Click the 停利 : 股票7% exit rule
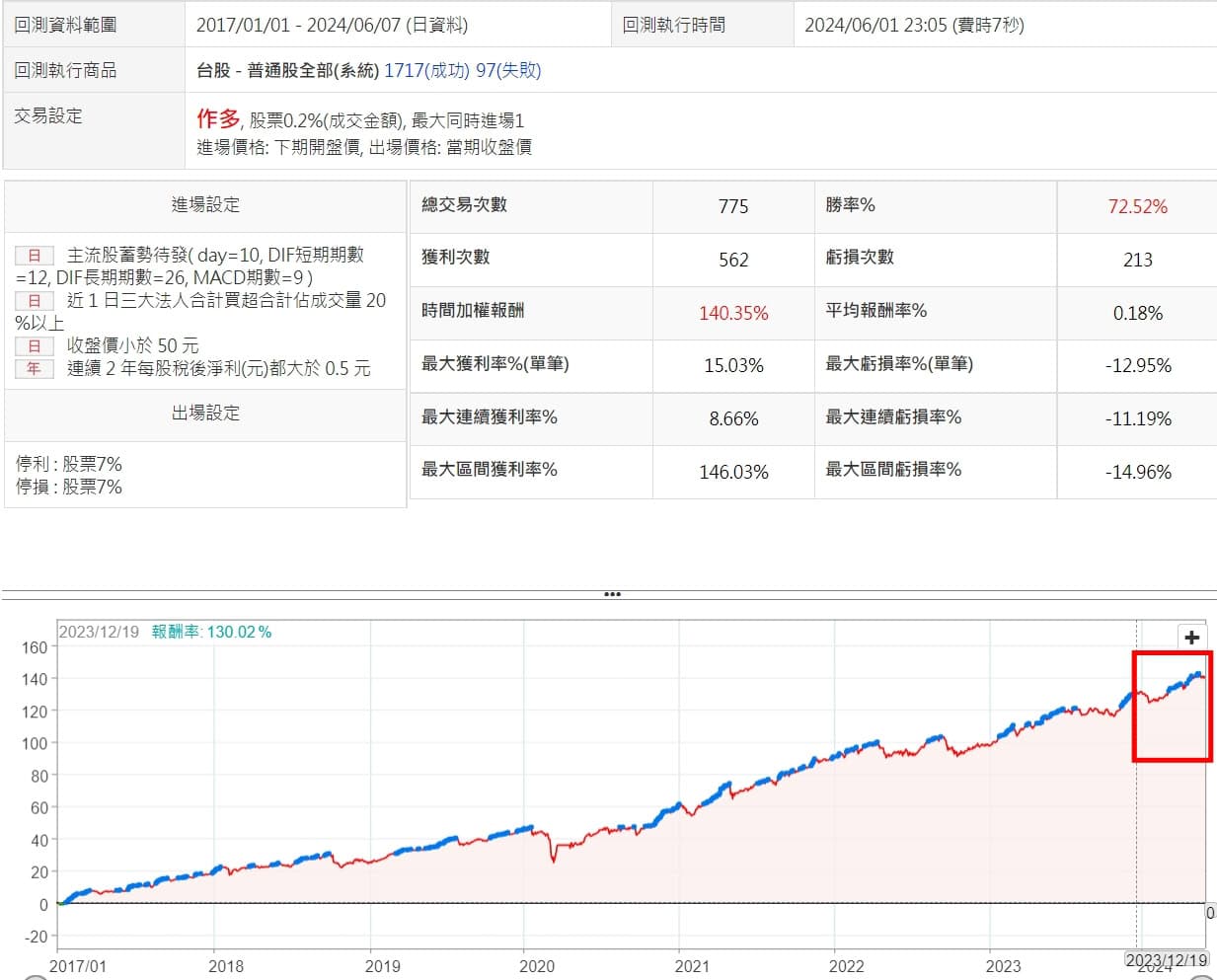 (69, 464)
